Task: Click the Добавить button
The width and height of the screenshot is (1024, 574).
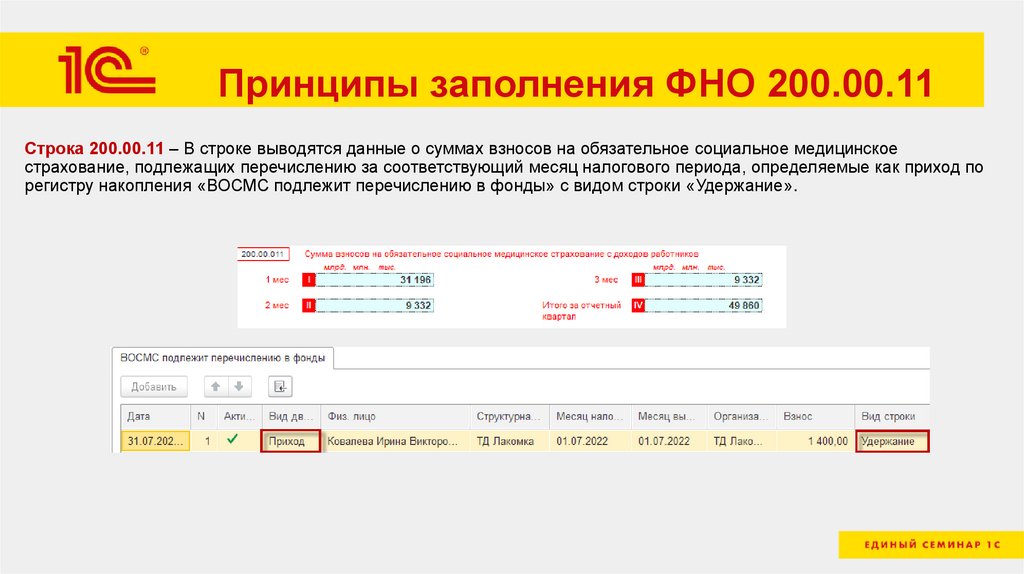Action: click(x=154, y=387)
